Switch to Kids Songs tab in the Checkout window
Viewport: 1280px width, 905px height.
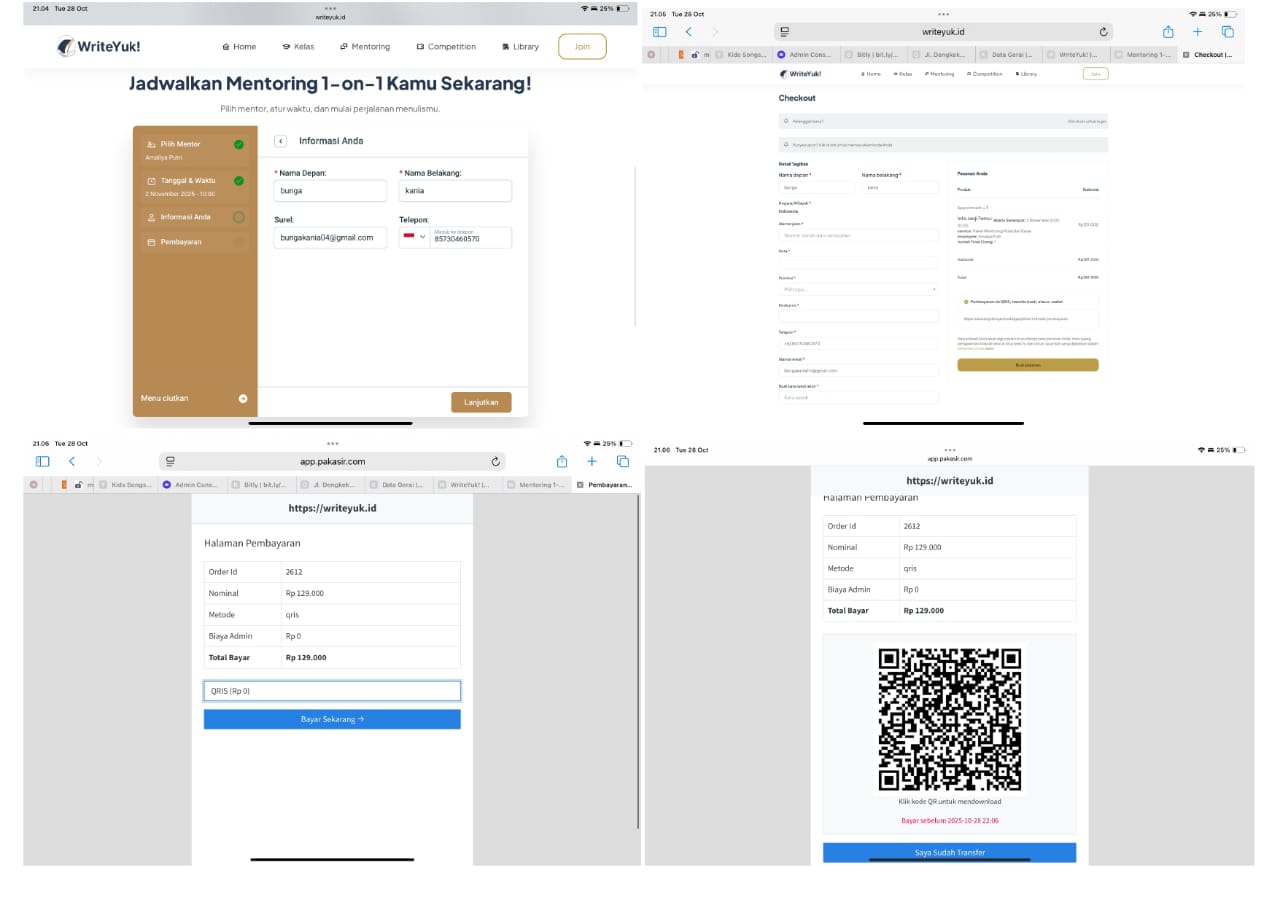pyautogui.click(x=743, y=55)
